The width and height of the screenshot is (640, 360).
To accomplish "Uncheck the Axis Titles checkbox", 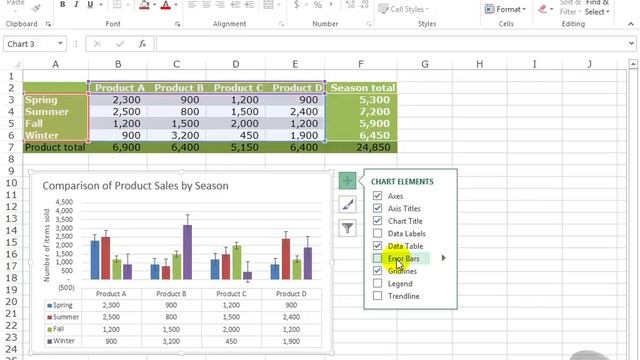I will point(378,208).
